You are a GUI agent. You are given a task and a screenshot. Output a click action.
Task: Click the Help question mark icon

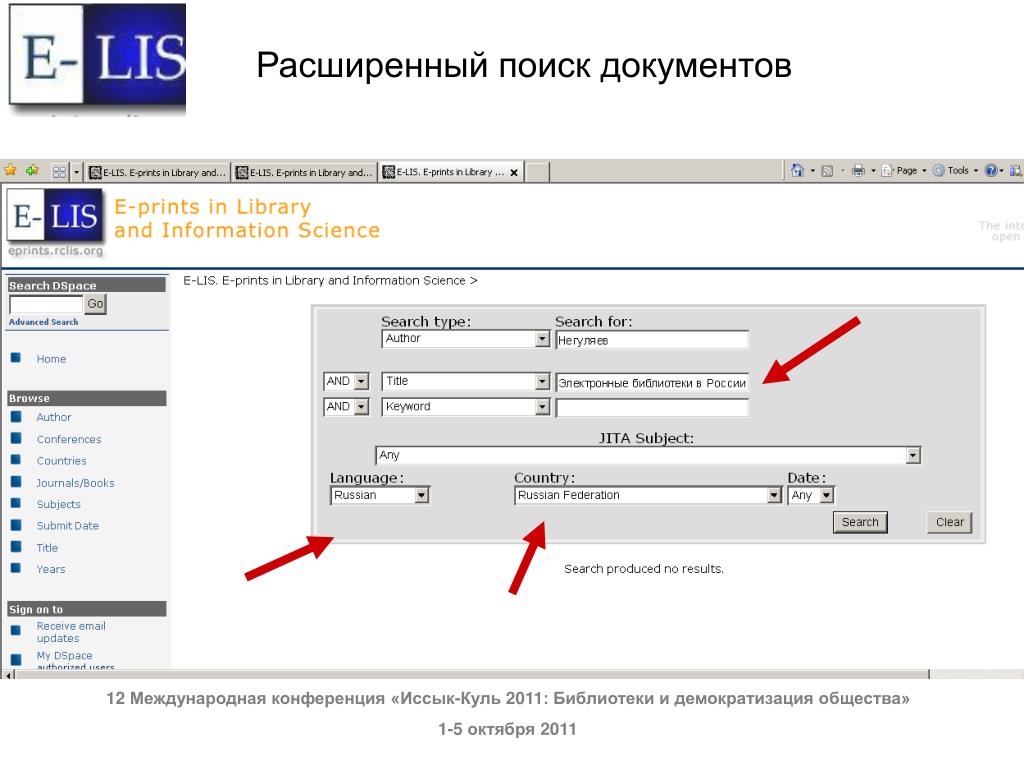991,170
